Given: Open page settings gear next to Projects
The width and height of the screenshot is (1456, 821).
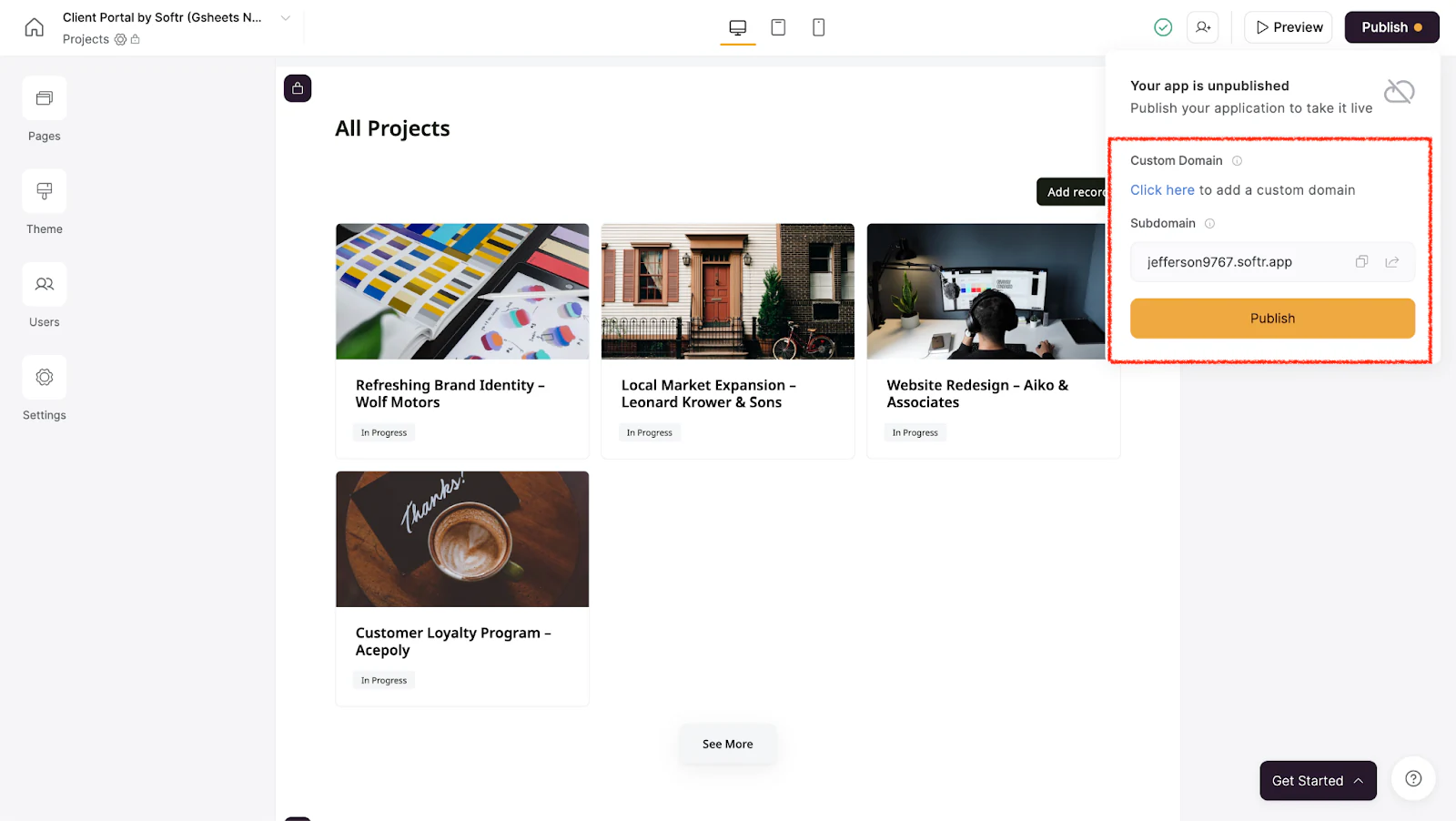Looking at the screenshot, I should pos(120,39).
